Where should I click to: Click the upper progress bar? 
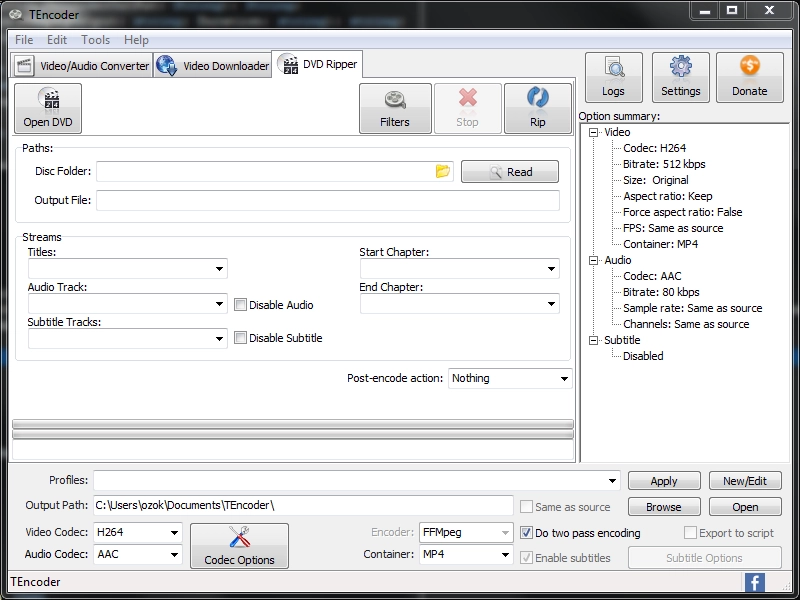293,424
